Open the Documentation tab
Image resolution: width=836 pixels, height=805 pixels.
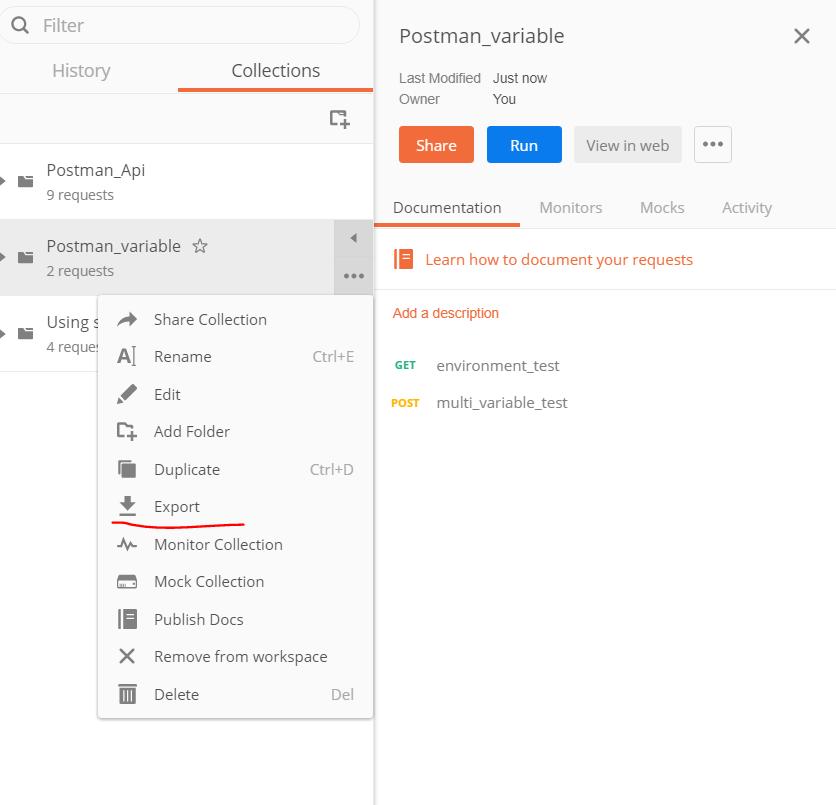(x=447, y=207)
